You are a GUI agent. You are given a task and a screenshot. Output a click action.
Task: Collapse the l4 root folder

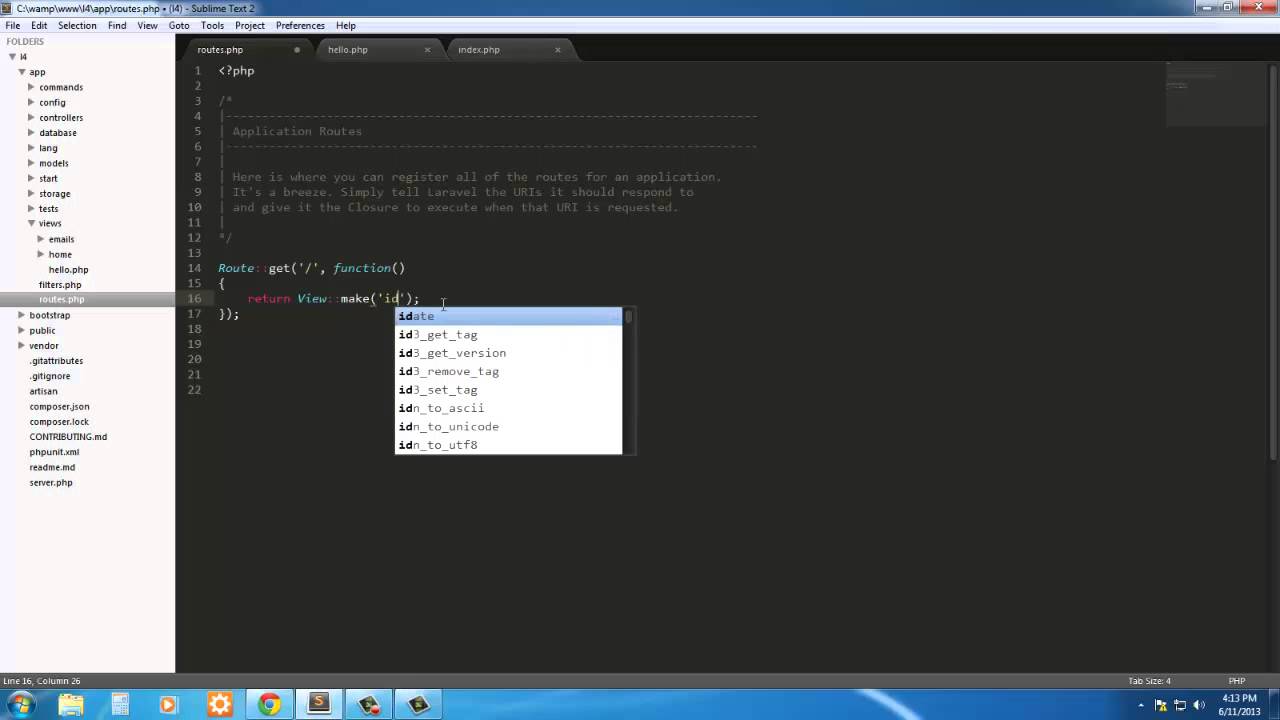click(x=11, y=56)
